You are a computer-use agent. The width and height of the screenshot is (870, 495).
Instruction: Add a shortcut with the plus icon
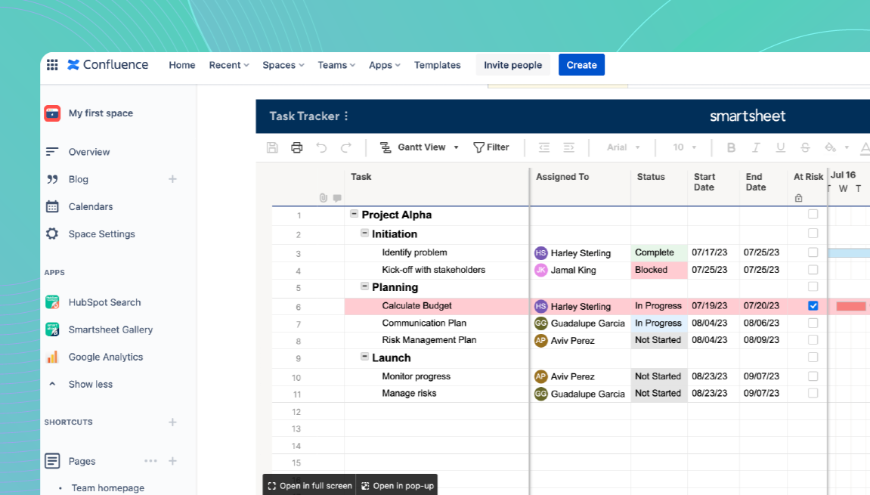[173, 422]
